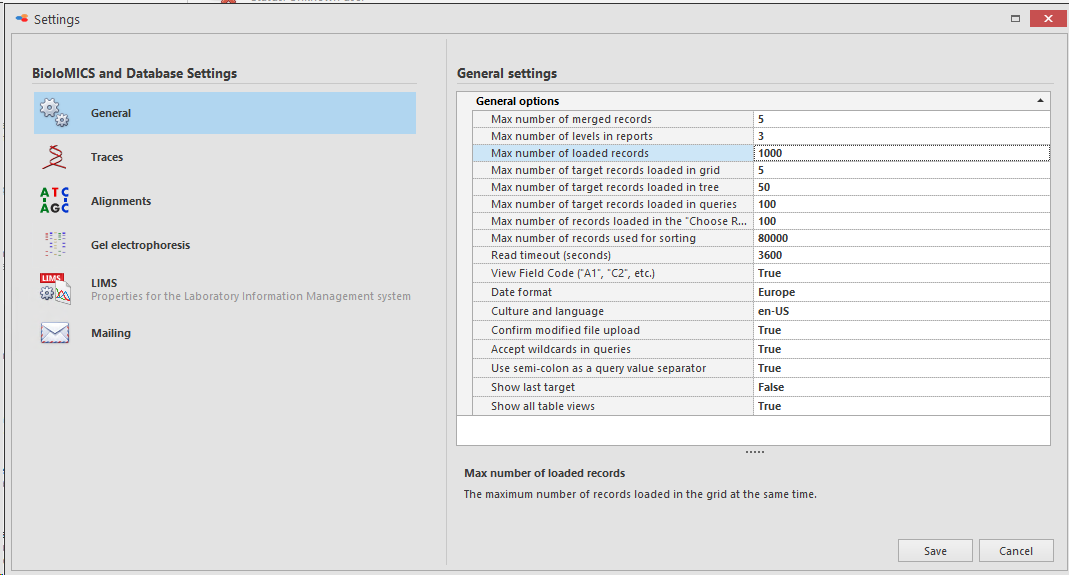Screen dimensions: 1069x575
Task: Collapse the General options group
Action: (1040, 101)
